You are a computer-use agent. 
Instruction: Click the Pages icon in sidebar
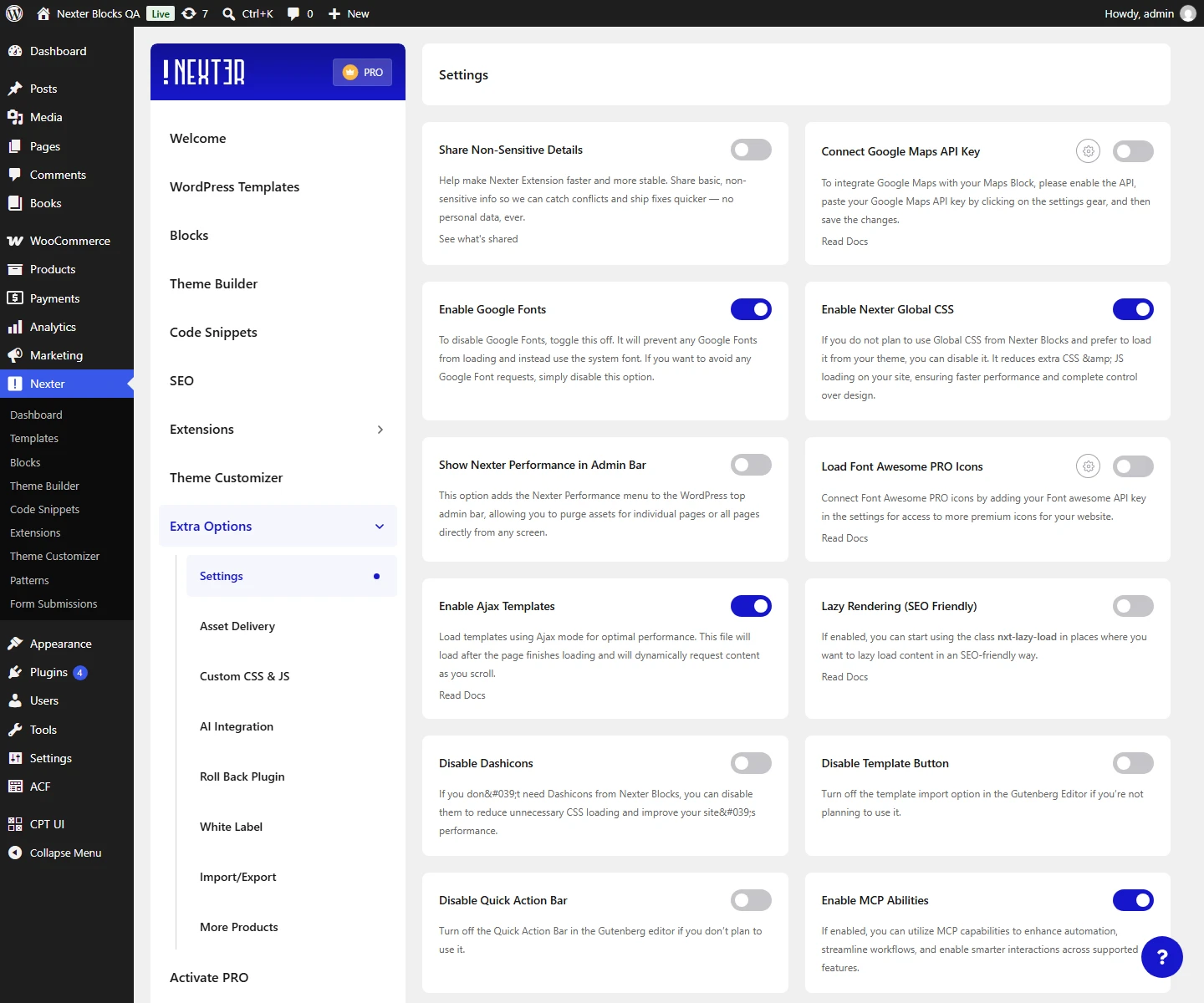click(x=15, y=146)
